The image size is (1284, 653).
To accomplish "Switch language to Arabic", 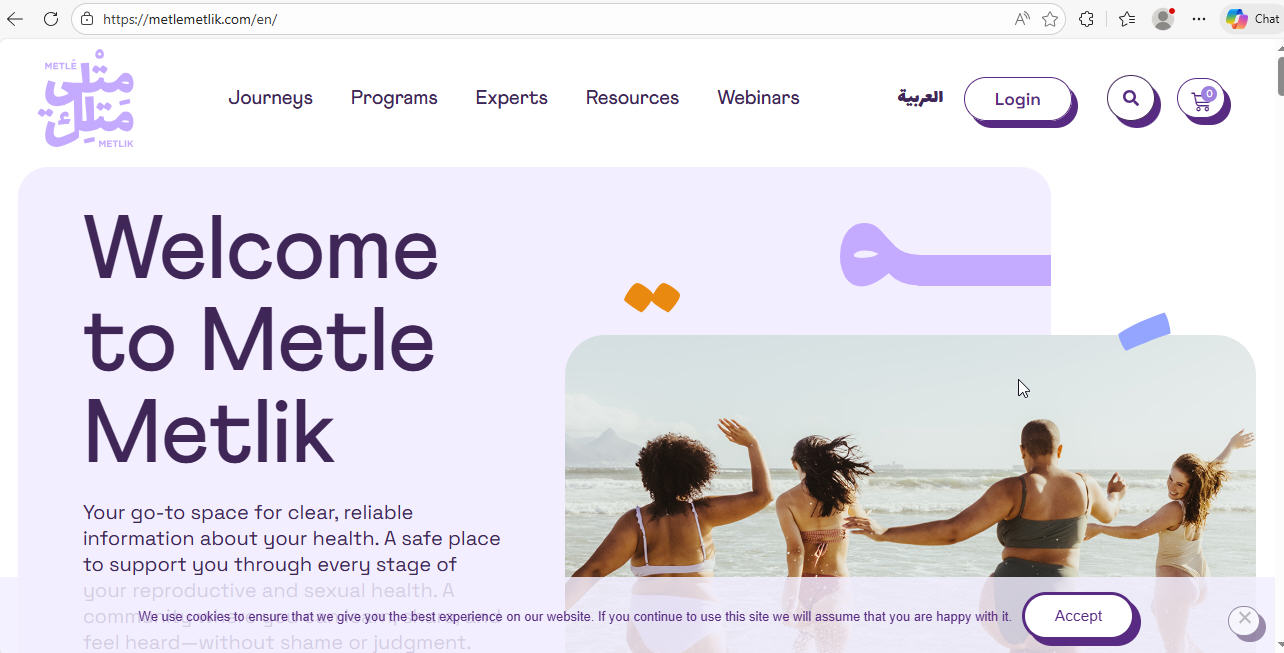I will pos(920,97).
